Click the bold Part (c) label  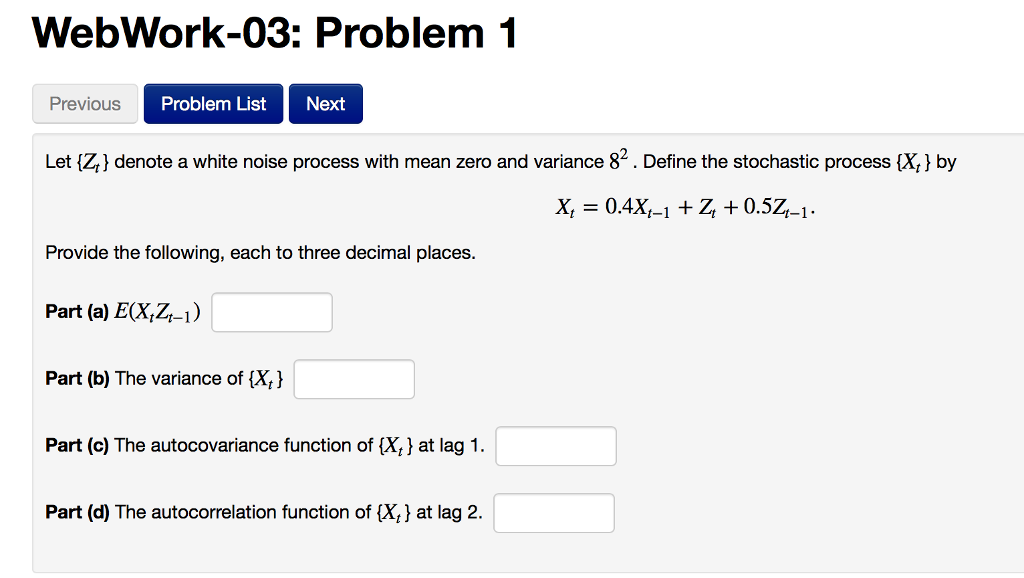tap(77, 446)
